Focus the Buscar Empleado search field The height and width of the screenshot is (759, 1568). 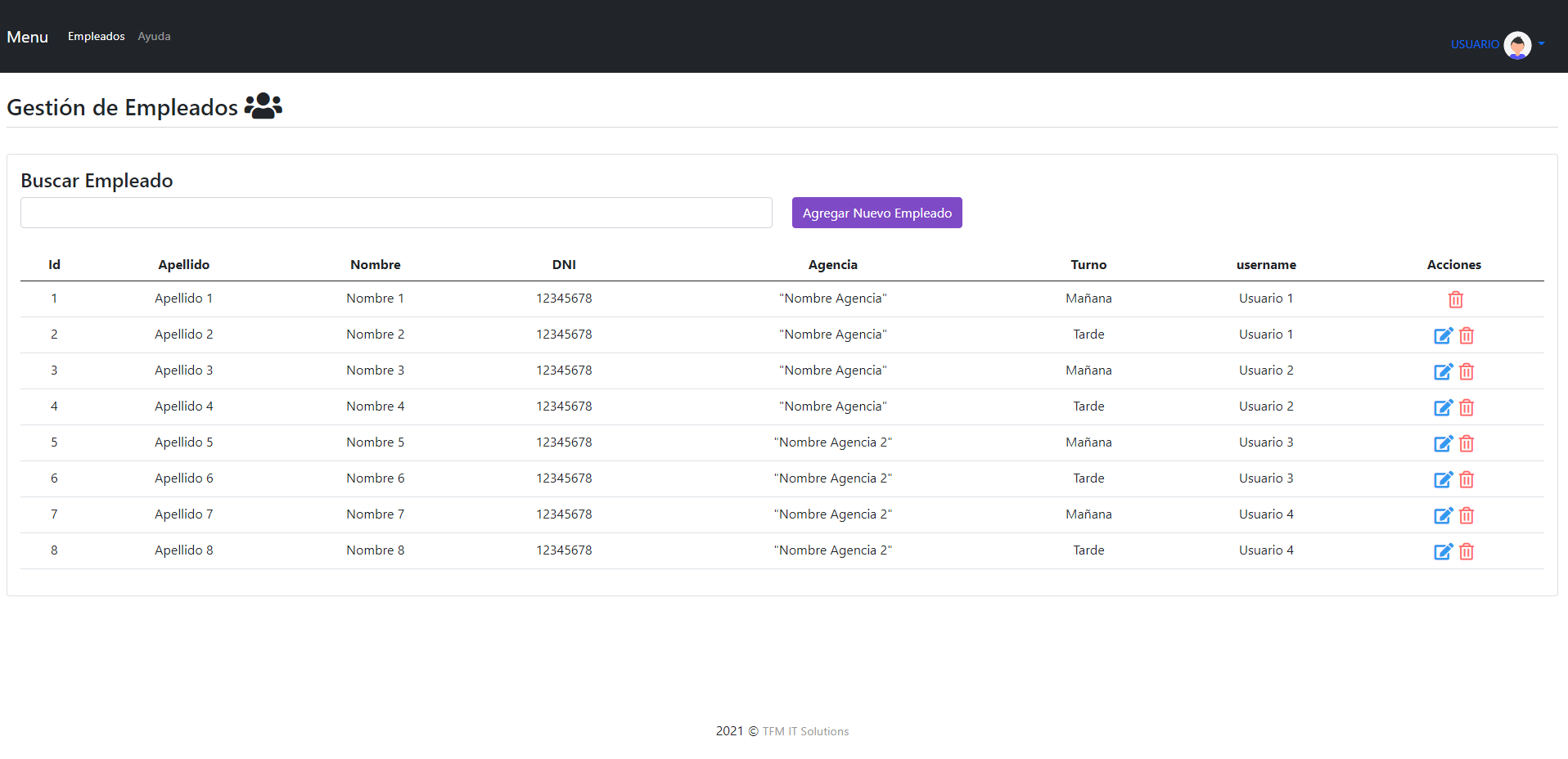coord(396,213)
